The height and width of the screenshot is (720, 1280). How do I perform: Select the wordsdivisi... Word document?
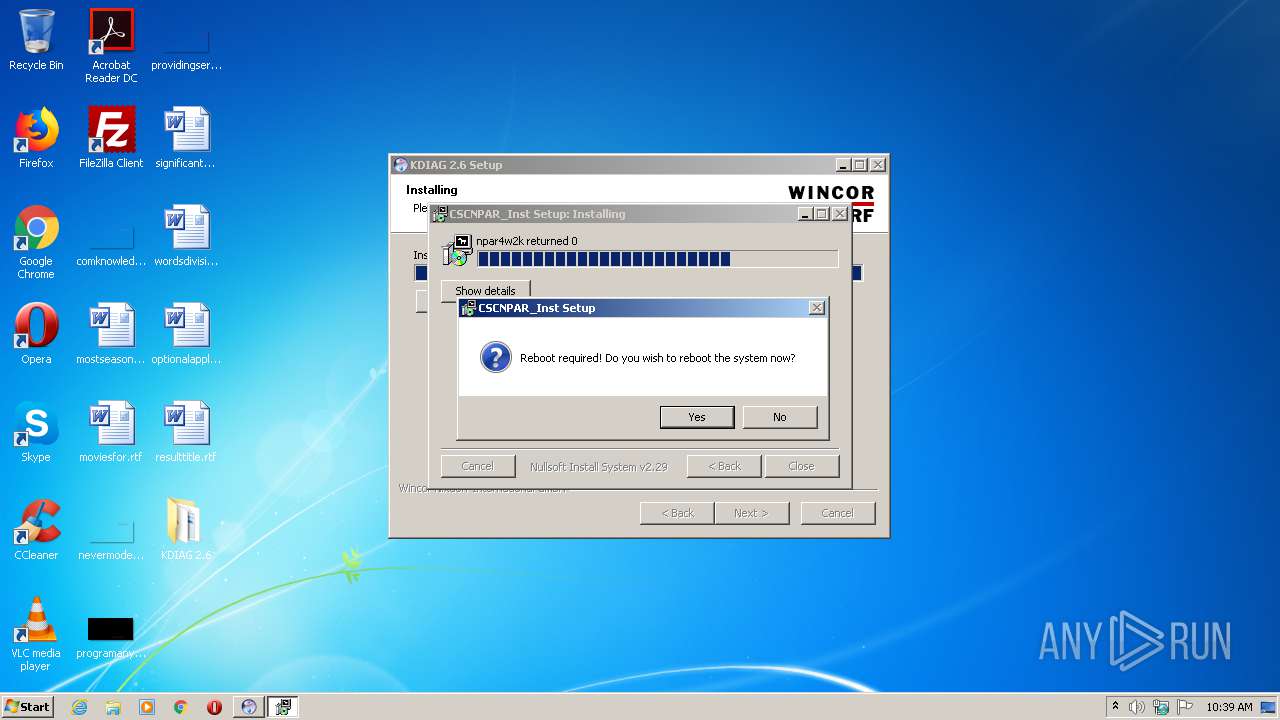click(186, 236)
